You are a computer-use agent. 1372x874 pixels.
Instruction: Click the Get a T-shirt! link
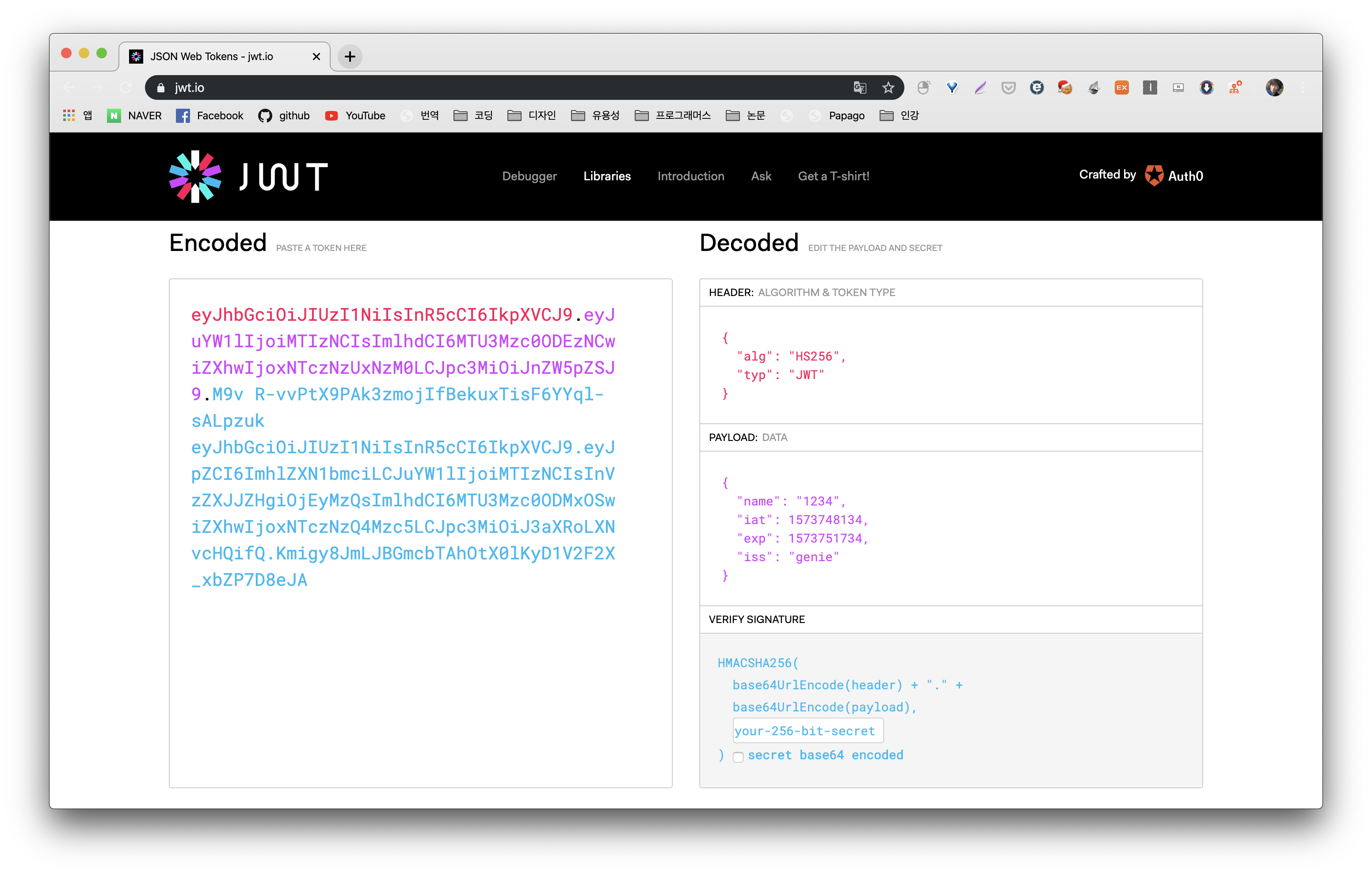[833, 176]
